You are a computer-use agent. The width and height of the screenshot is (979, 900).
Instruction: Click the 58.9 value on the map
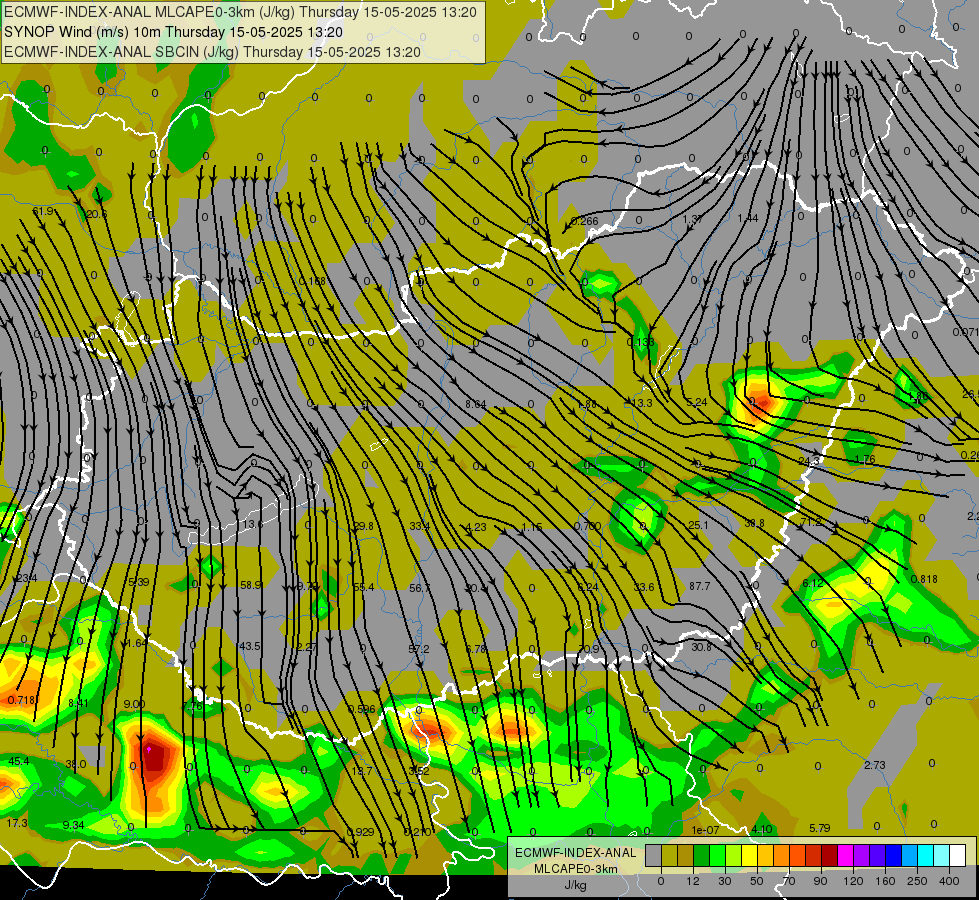click(x=251, y=585)
